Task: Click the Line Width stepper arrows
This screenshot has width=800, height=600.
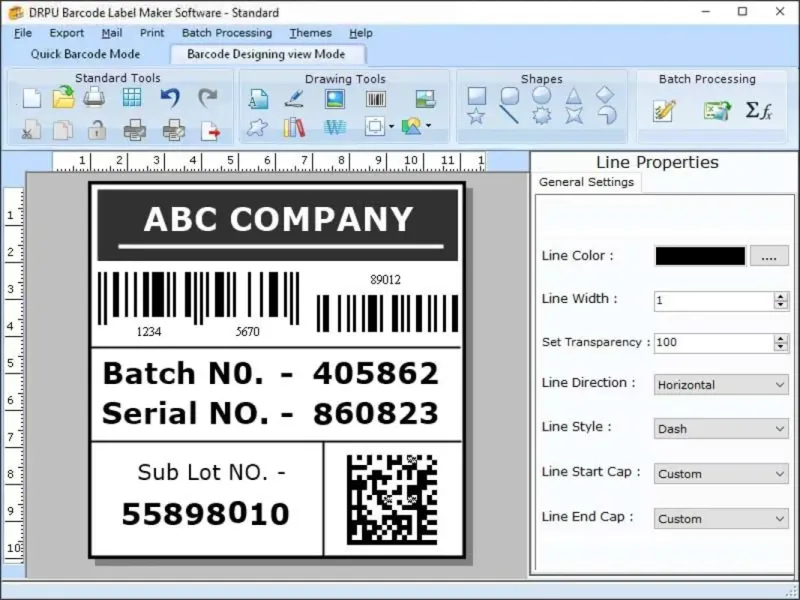Action: click(781, 301)
